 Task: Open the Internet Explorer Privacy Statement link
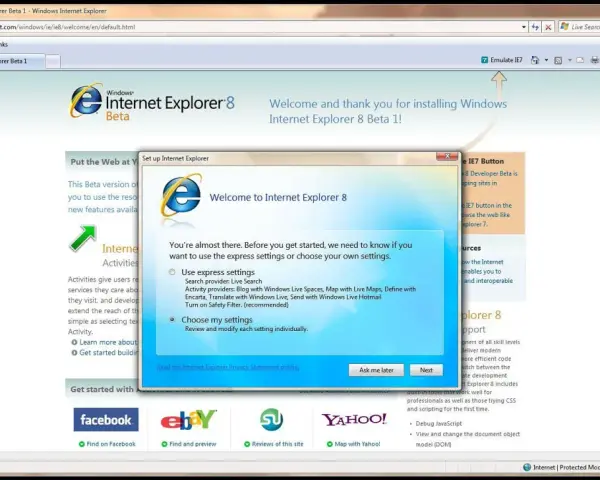coord(228,367)
